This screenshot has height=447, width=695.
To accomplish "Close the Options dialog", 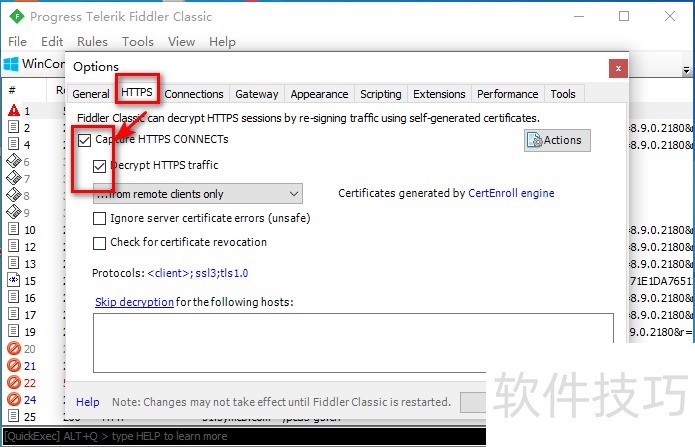I will point(618,68).
